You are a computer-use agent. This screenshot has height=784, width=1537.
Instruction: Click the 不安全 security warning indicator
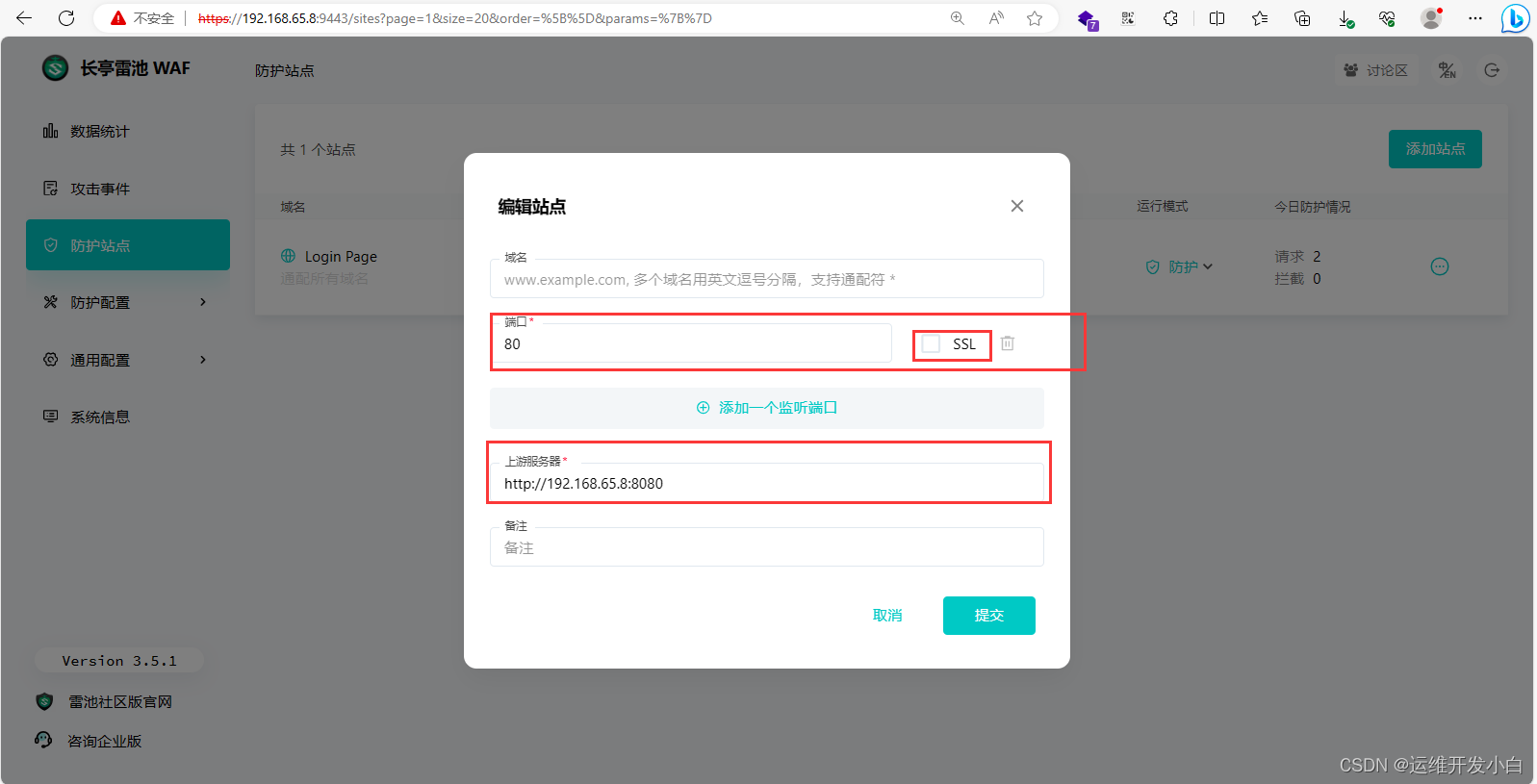142,18
